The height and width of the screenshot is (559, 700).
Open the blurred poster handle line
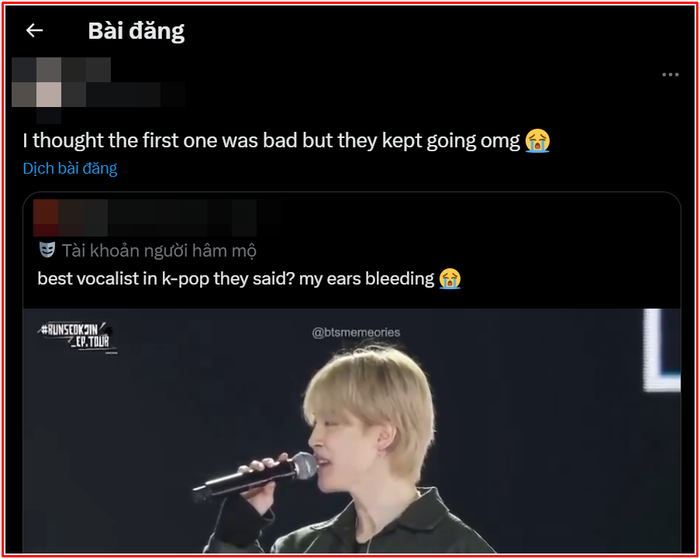pos(123,95)
